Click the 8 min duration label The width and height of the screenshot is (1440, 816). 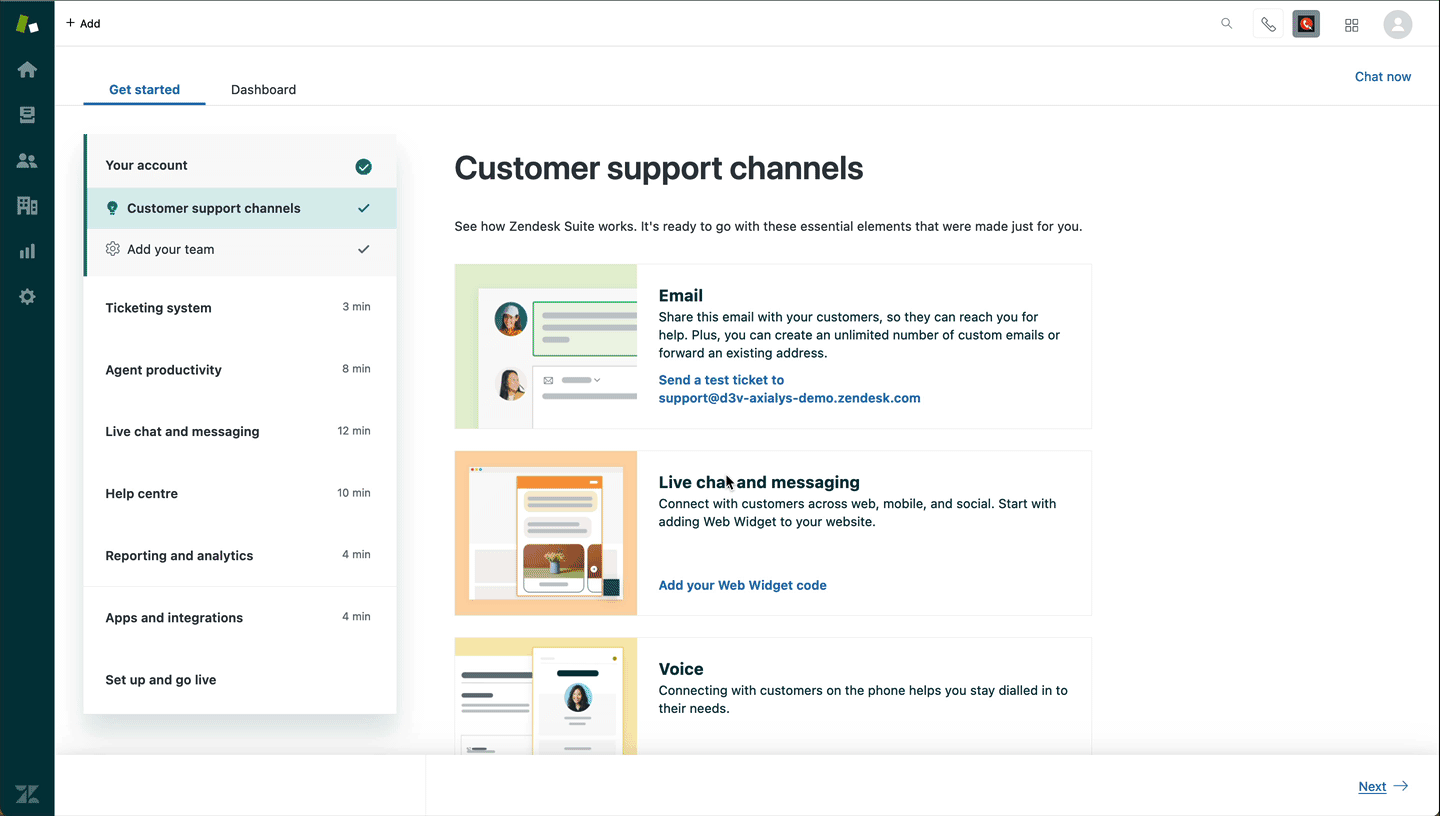tap(356, 369)
